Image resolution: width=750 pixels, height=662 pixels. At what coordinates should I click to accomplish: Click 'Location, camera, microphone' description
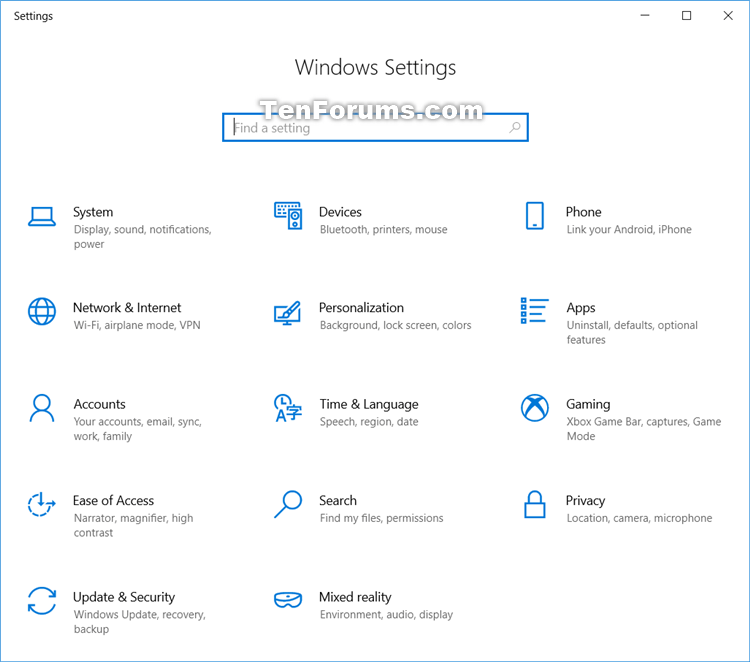point(640,518)
